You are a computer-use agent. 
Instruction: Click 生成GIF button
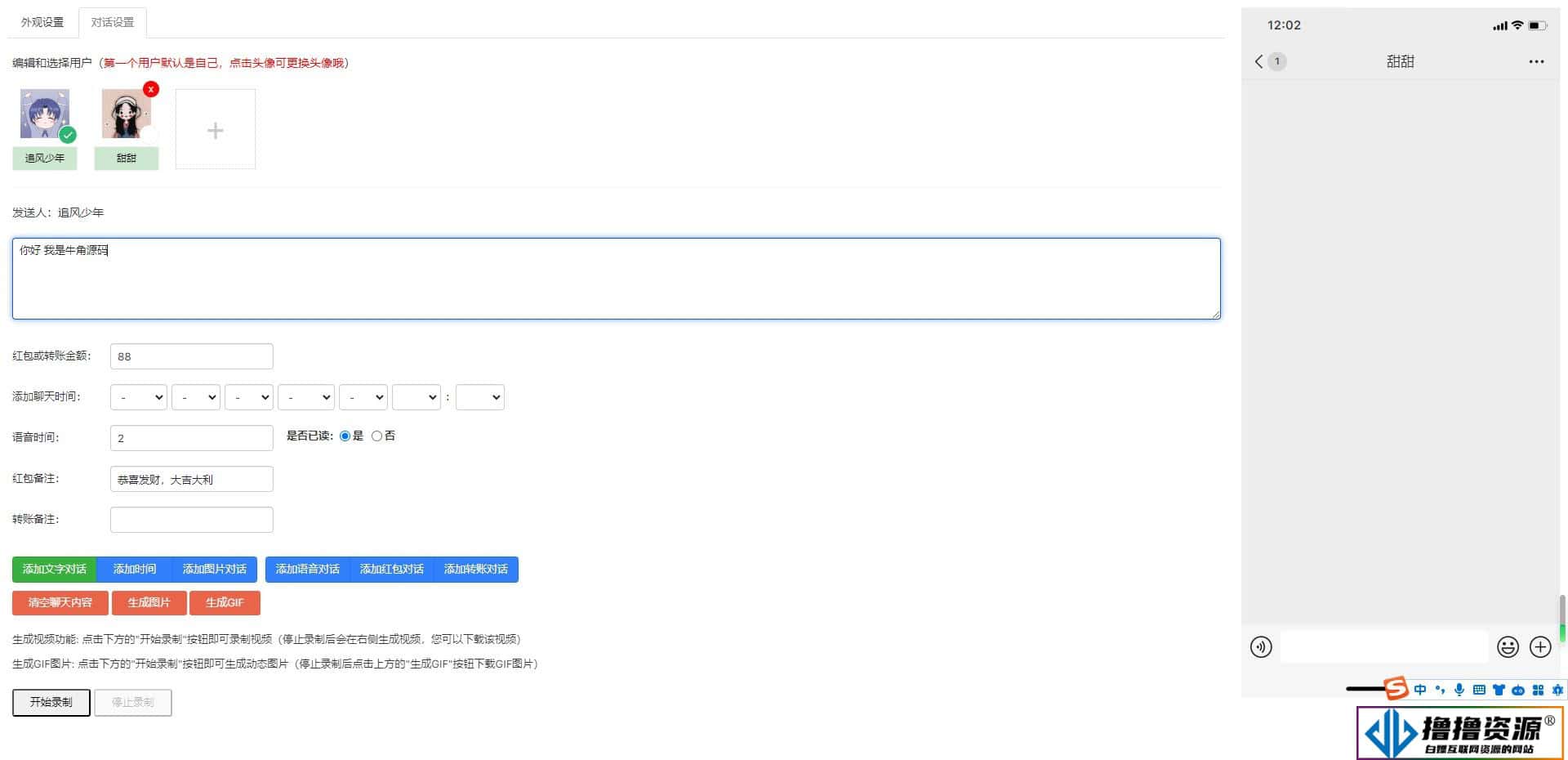225,603
